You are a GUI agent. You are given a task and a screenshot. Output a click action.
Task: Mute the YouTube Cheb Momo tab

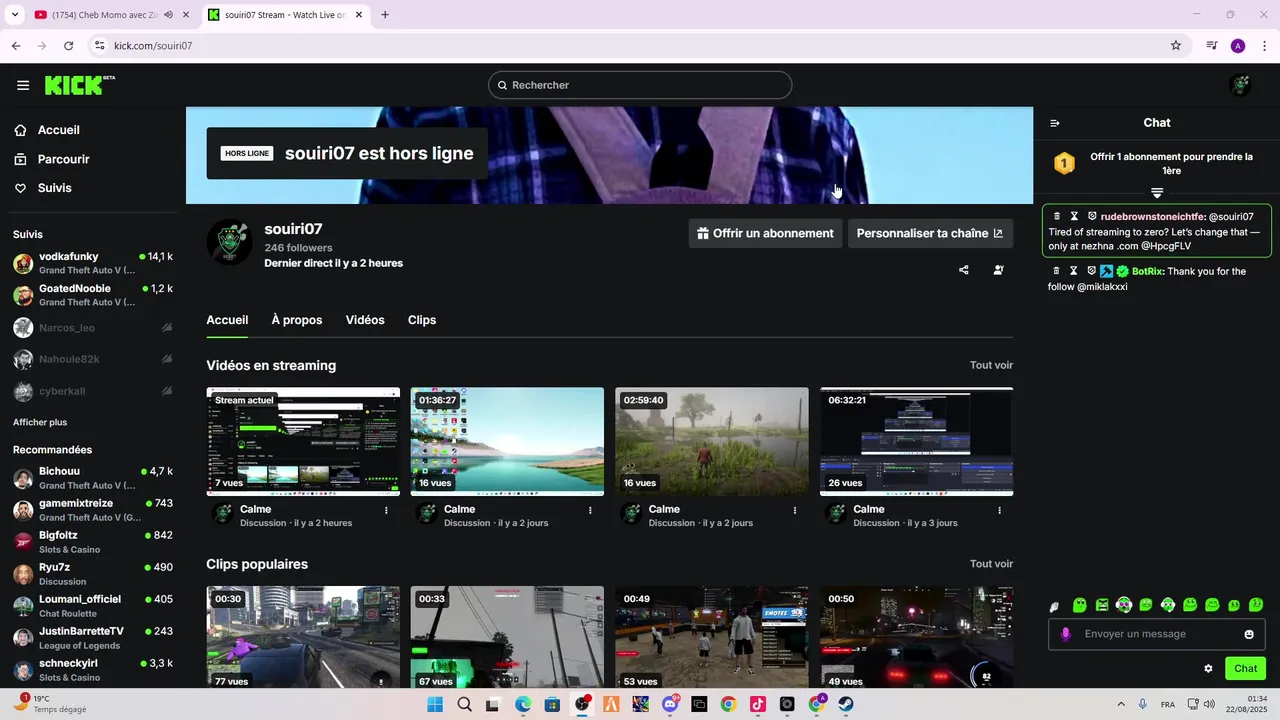(x=168, y=15)
